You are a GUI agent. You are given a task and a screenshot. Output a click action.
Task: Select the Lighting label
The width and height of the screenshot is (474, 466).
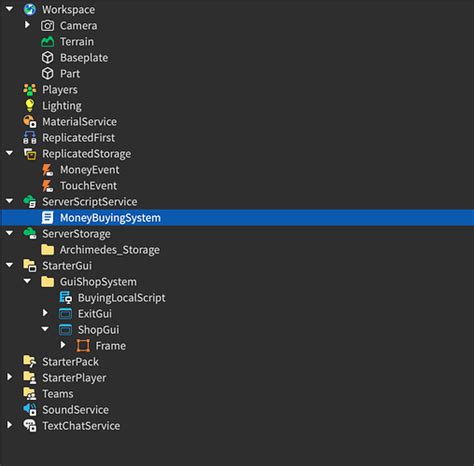[x=62, y=106]
